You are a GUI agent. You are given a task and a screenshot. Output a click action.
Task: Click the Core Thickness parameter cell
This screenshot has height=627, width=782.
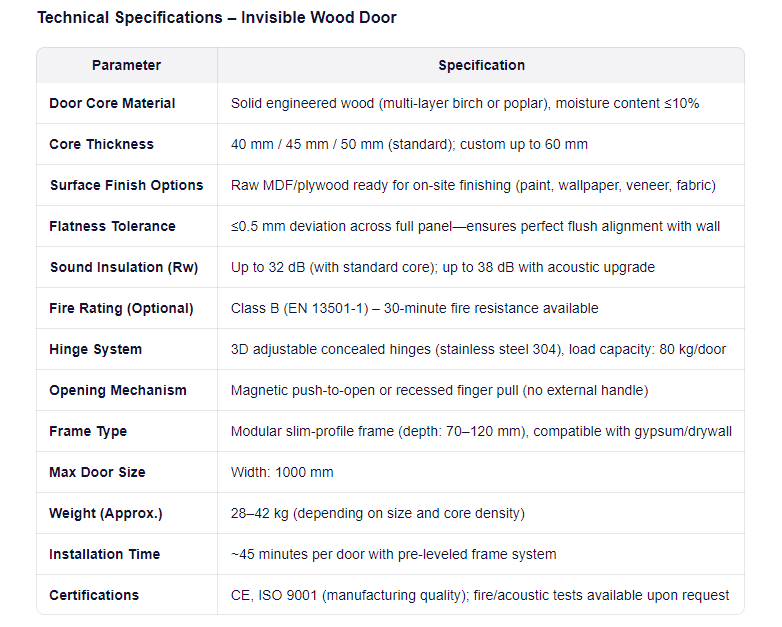coord(101,144)
